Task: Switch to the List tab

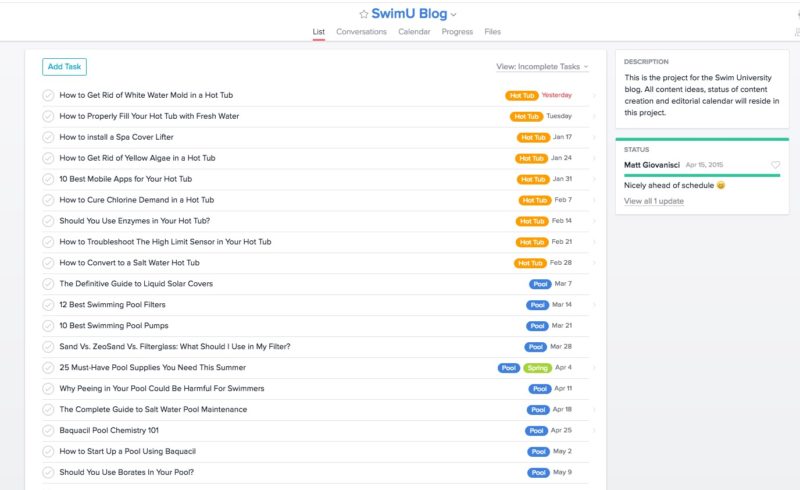Action: (x=318, y=32)
